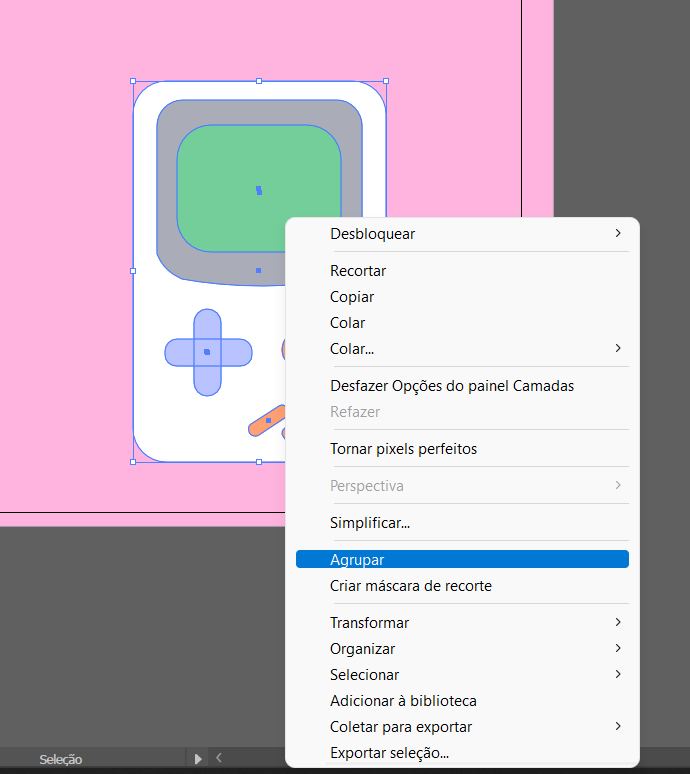This screenshot has height=774, width=690.
Task: Click the top-center selection handle
Action: (259, 81)
